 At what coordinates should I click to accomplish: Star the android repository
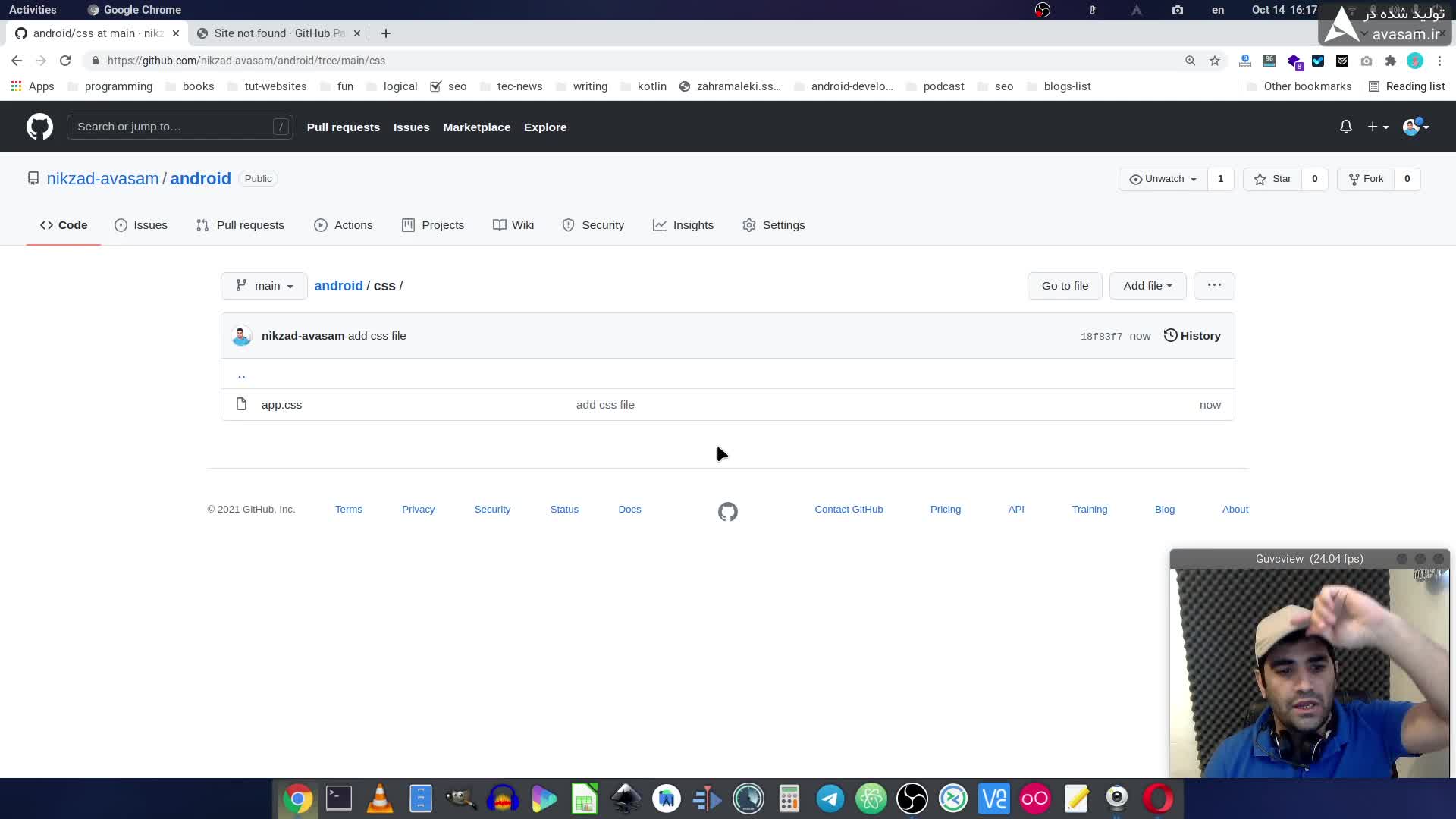pyautogui.click(x=1272, y=179)
